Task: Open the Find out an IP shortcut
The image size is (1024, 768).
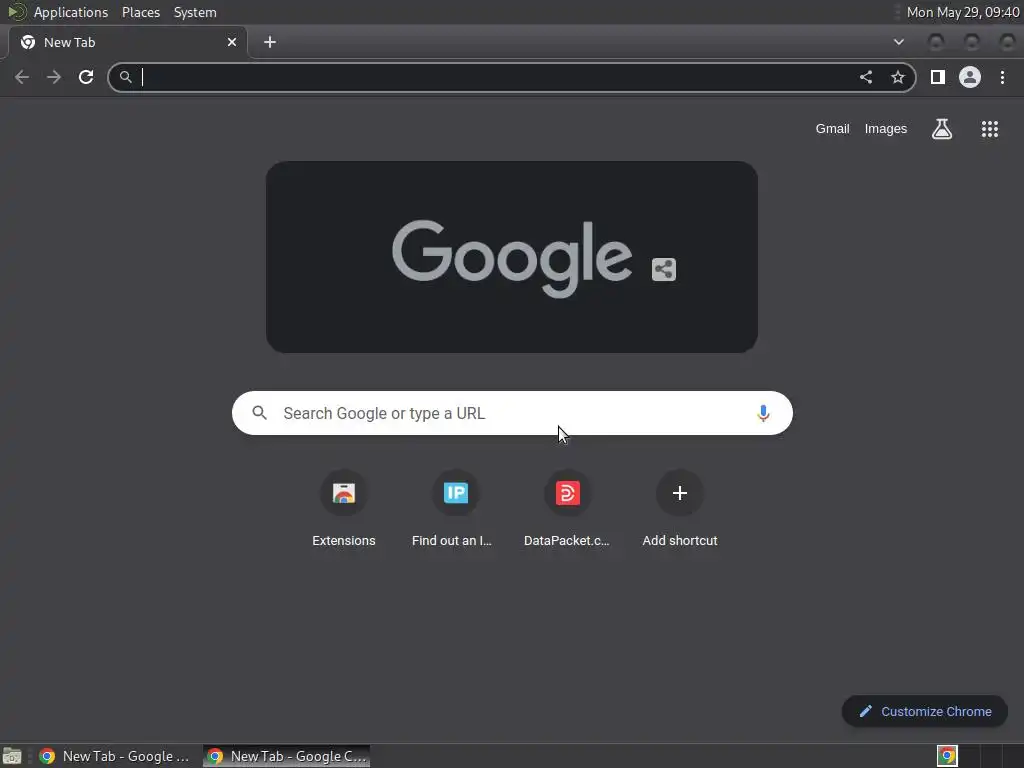Action: (455, 509)
